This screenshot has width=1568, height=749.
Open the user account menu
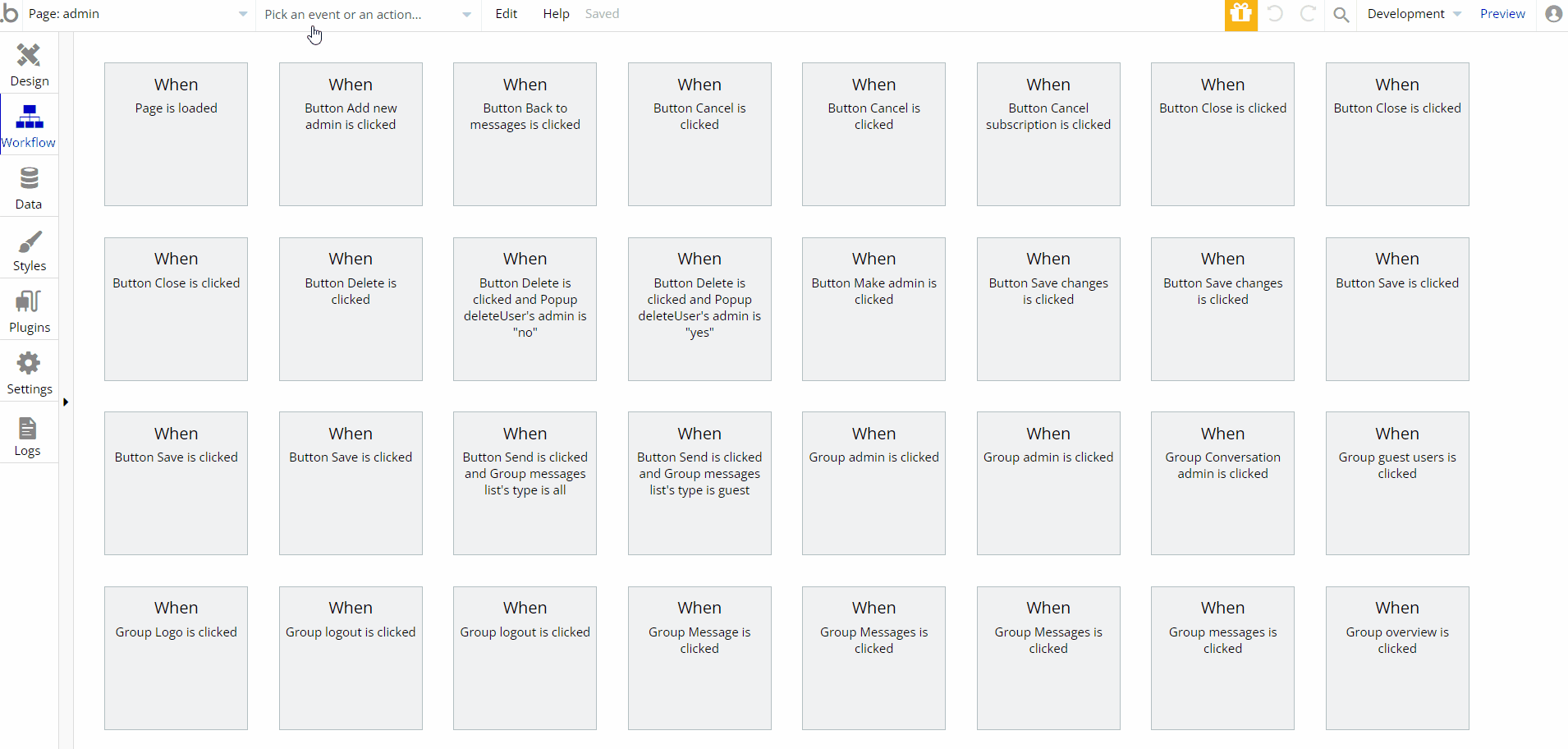1553,14
